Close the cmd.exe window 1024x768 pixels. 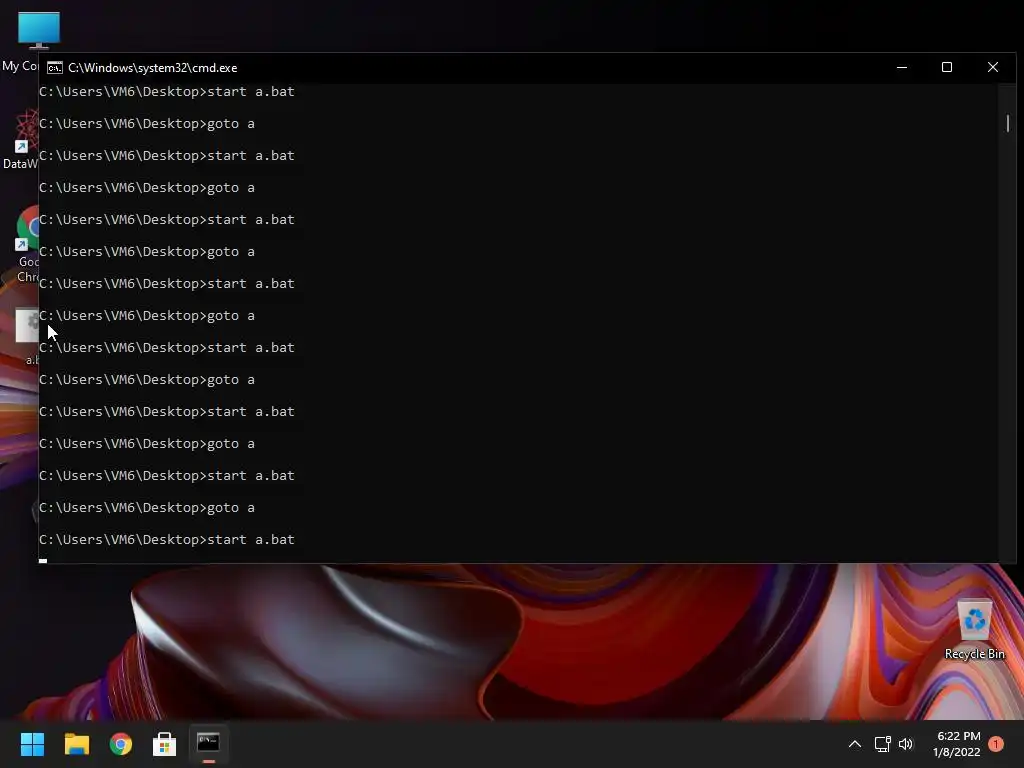[x=993, y=67]
